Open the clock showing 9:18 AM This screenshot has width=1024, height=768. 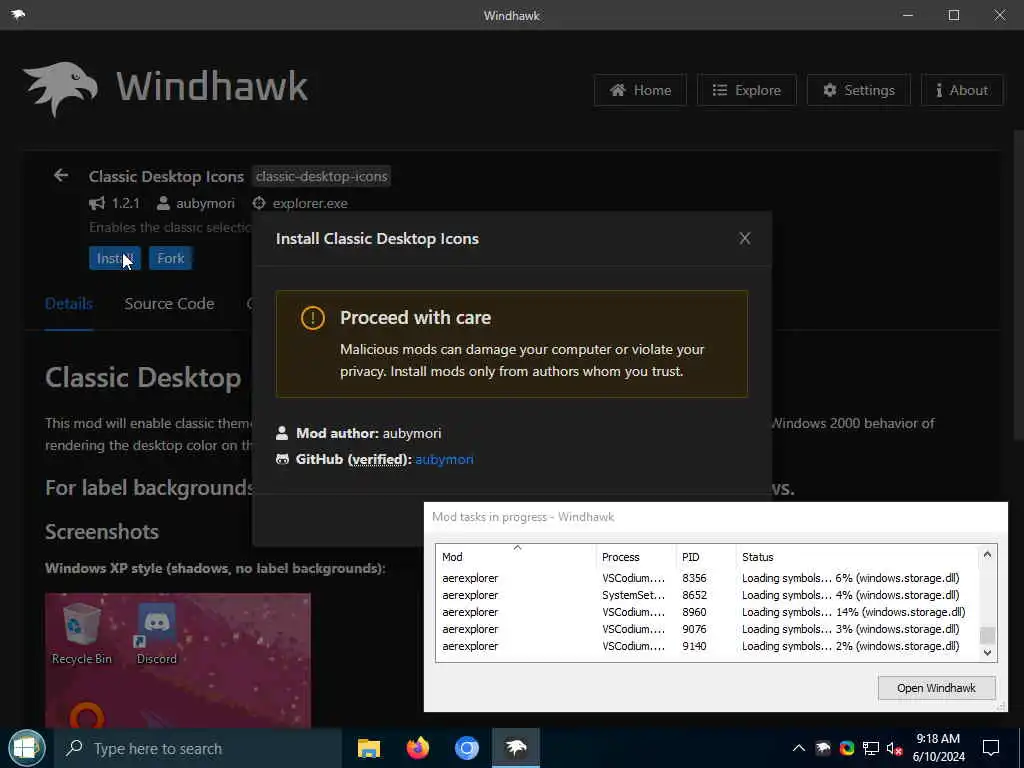(x=938, y=748)
